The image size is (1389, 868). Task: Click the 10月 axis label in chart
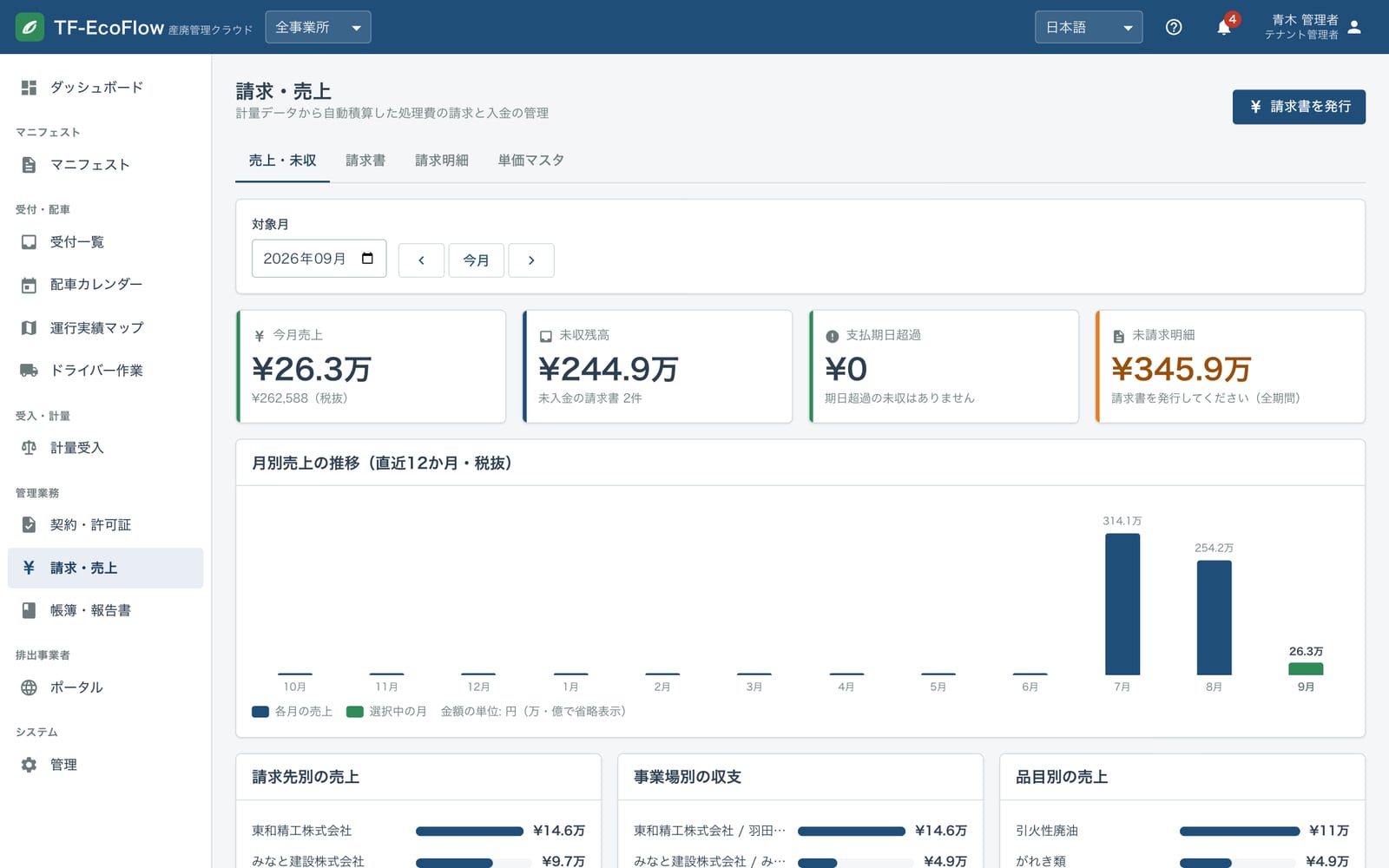(x=294, y=687)
